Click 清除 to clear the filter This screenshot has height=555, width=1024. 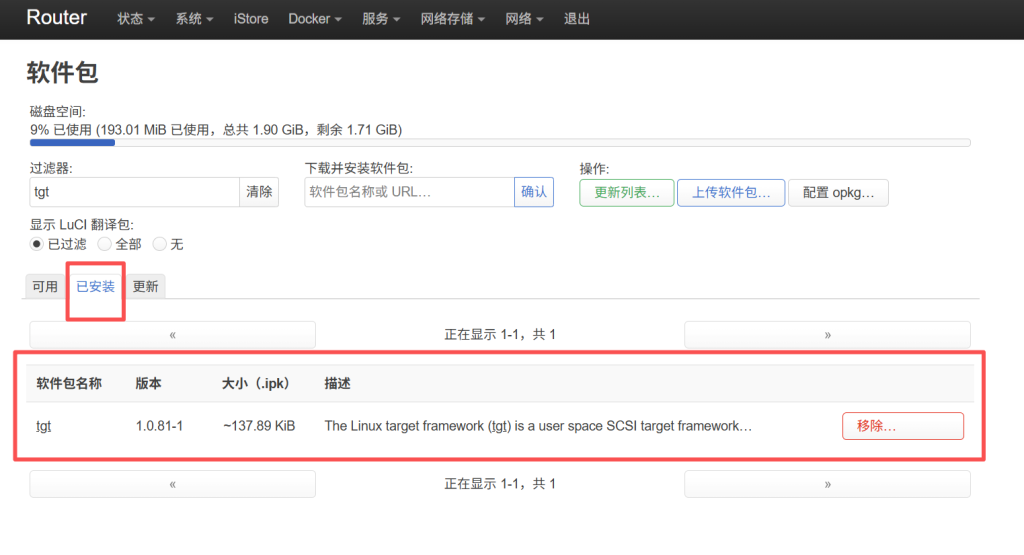coord(259,192)
